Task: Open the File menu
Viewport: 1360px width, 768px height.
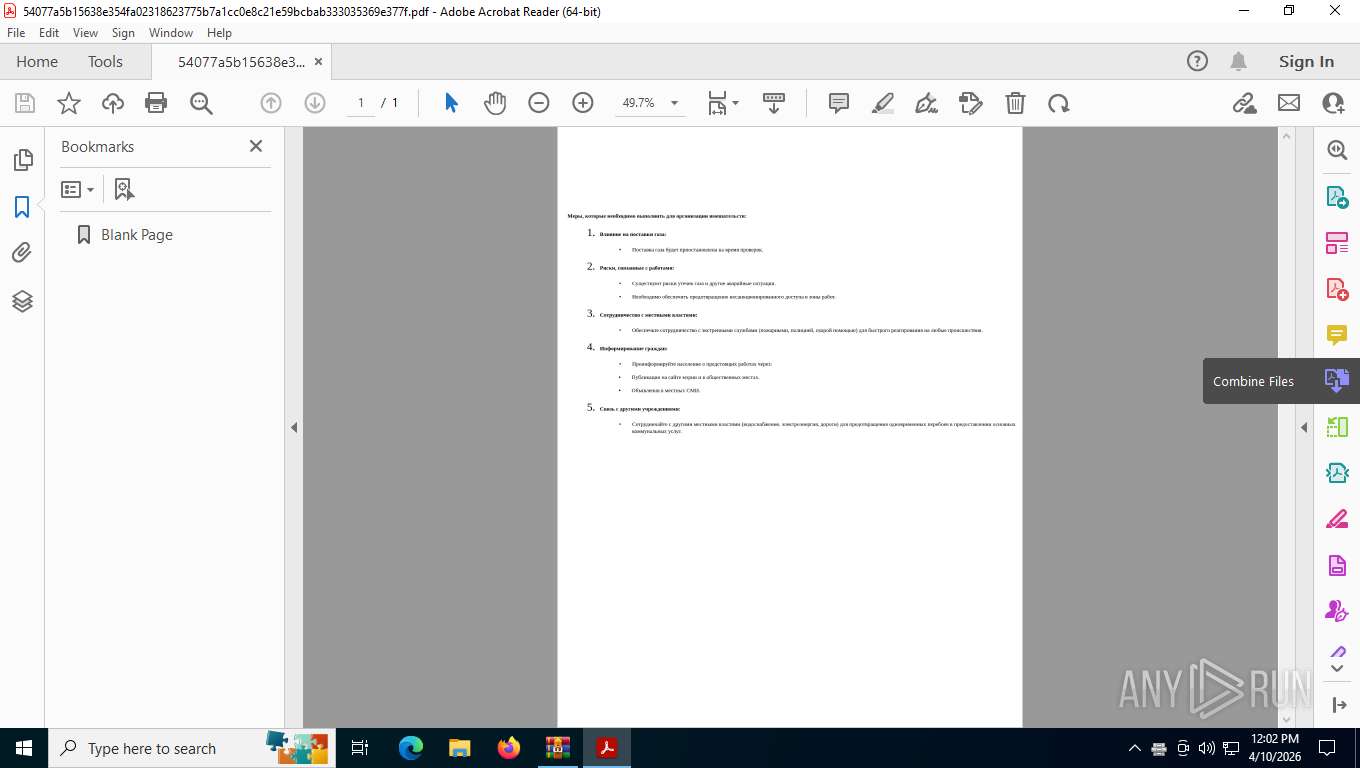Action: point(16,33)
